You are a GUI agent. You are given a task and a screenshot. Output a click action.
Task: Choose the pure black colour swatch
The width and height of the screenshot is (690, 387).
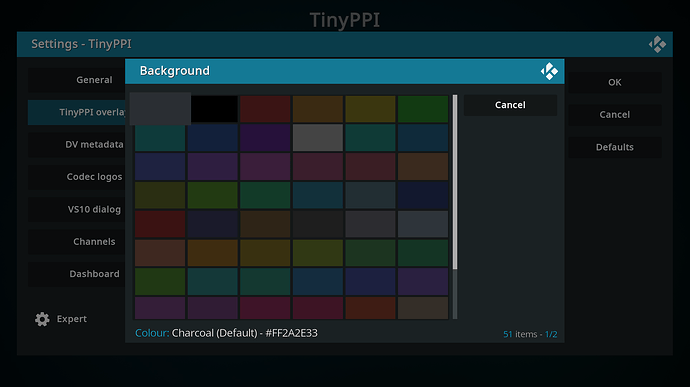tap(214, 109)
